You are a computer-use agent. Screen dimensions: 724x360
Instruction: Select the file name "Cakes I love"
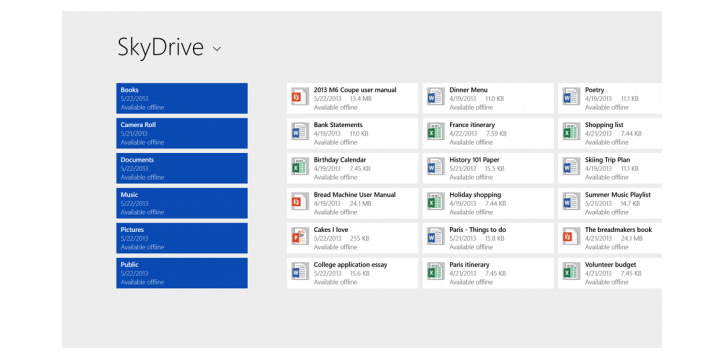(x=331, y=230)
